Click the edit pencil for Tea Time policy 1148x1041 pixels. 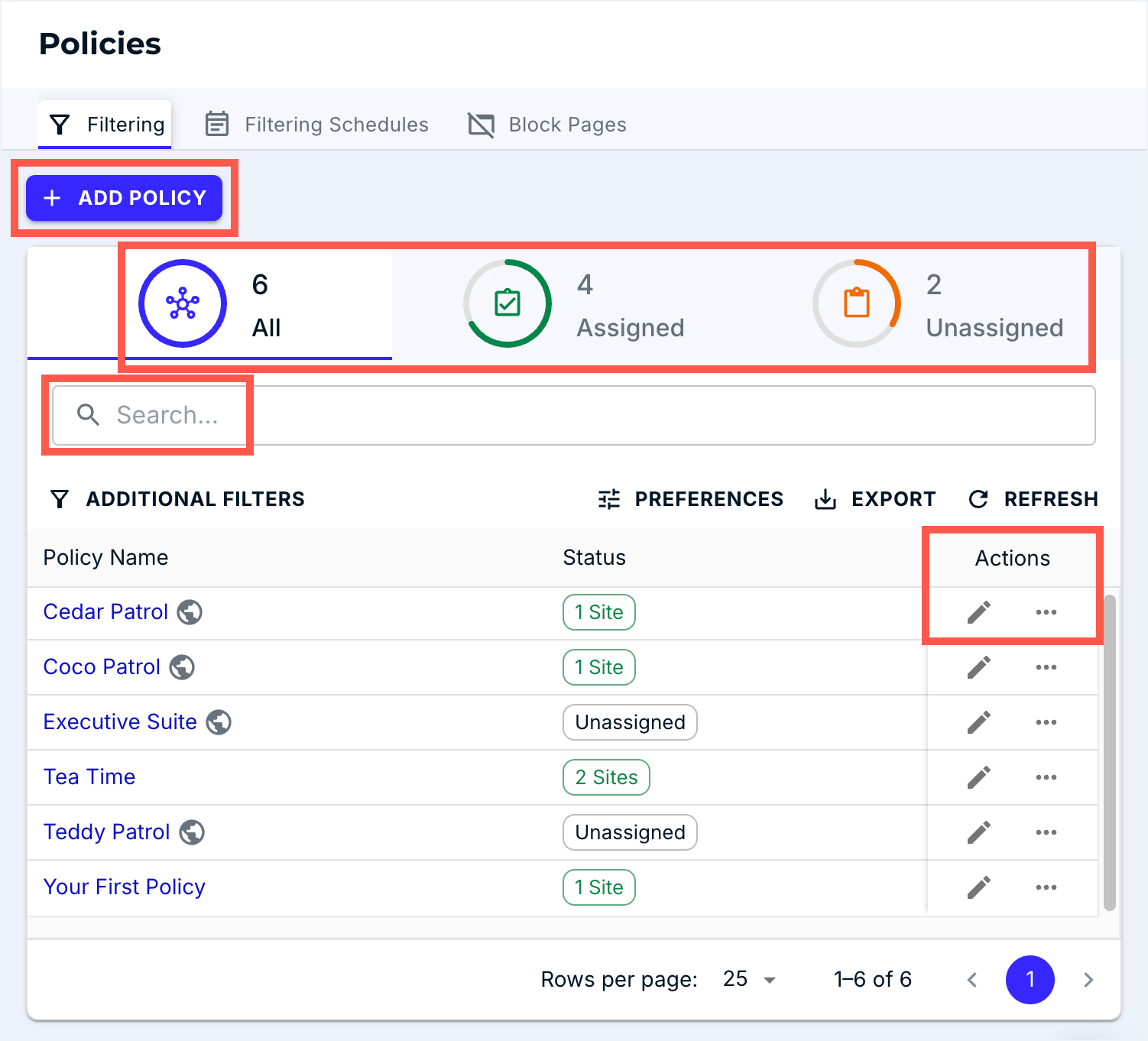pyautogui.click(x=978, y=777)
